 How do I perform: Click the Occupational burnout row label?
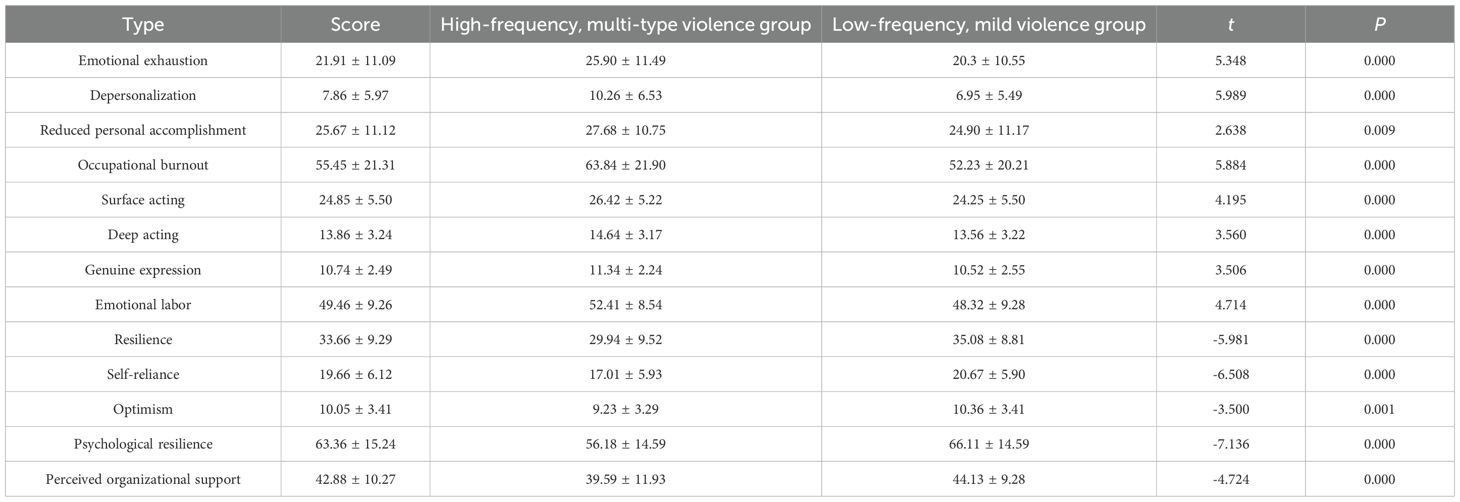tap(143, 165)
